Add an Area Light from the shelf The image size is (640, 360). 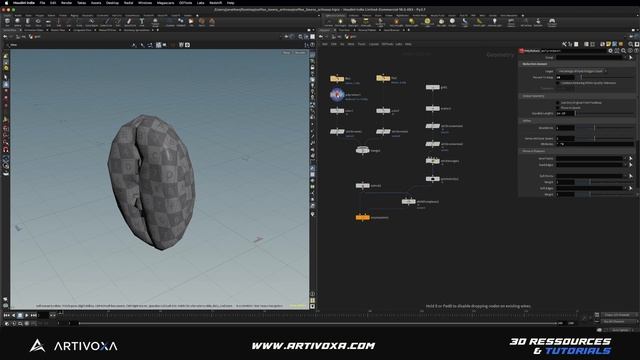click(366, 22)
